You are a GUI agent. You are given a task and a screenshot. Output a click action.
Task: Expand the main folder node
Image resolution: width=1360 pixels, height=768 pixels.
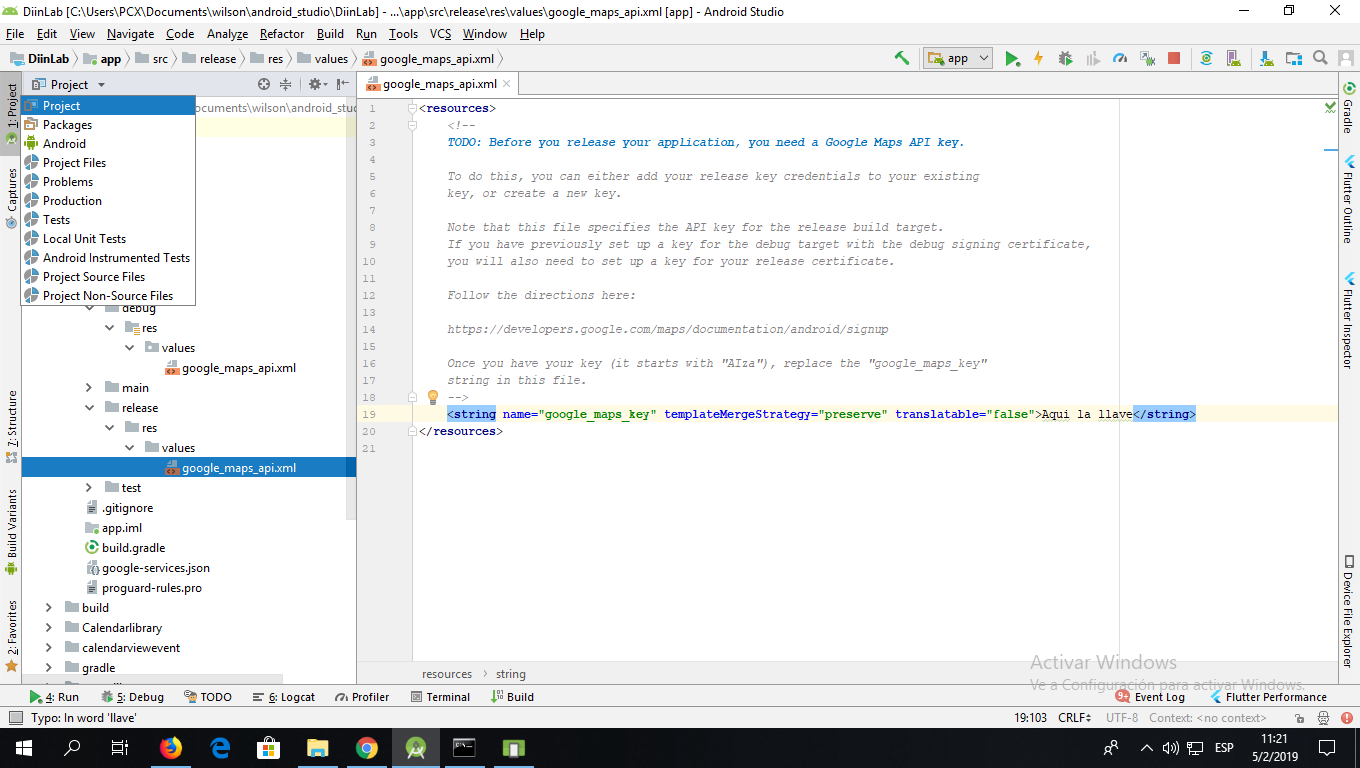click(89, 388)
